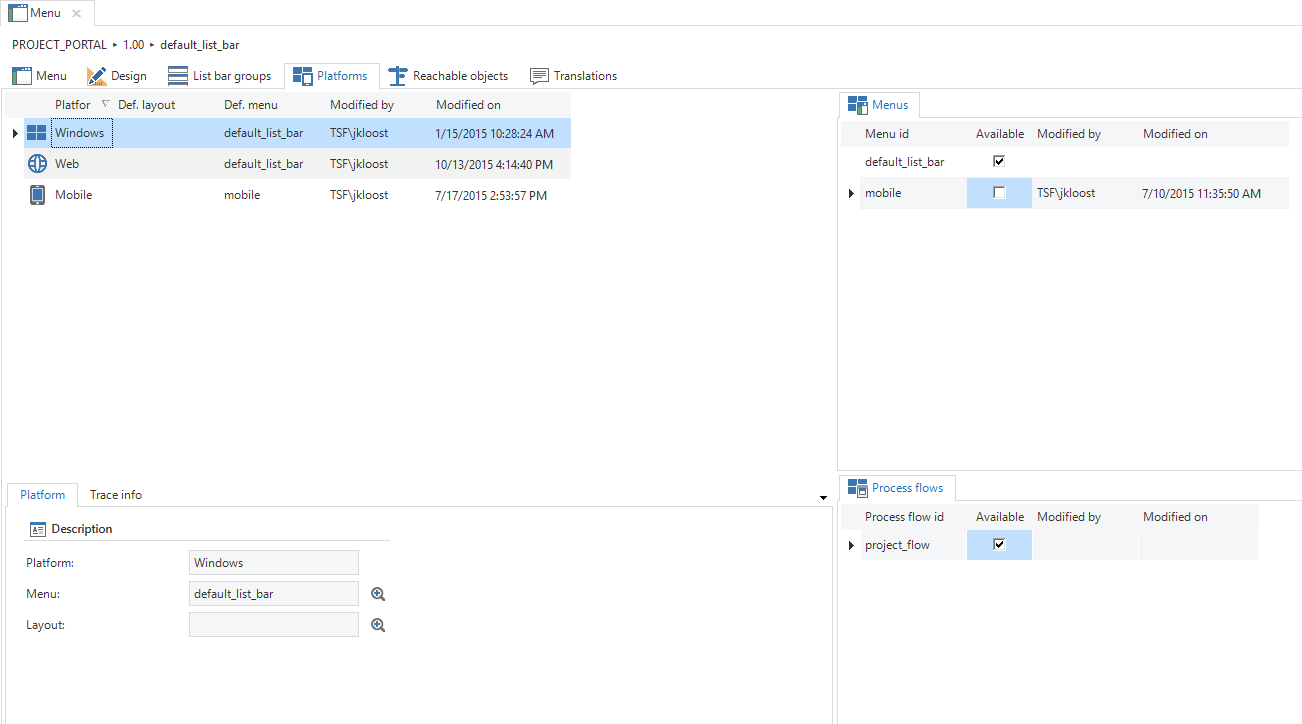
Task: Click the lookup magnifier next to Menu field
Action: (378, 594)
